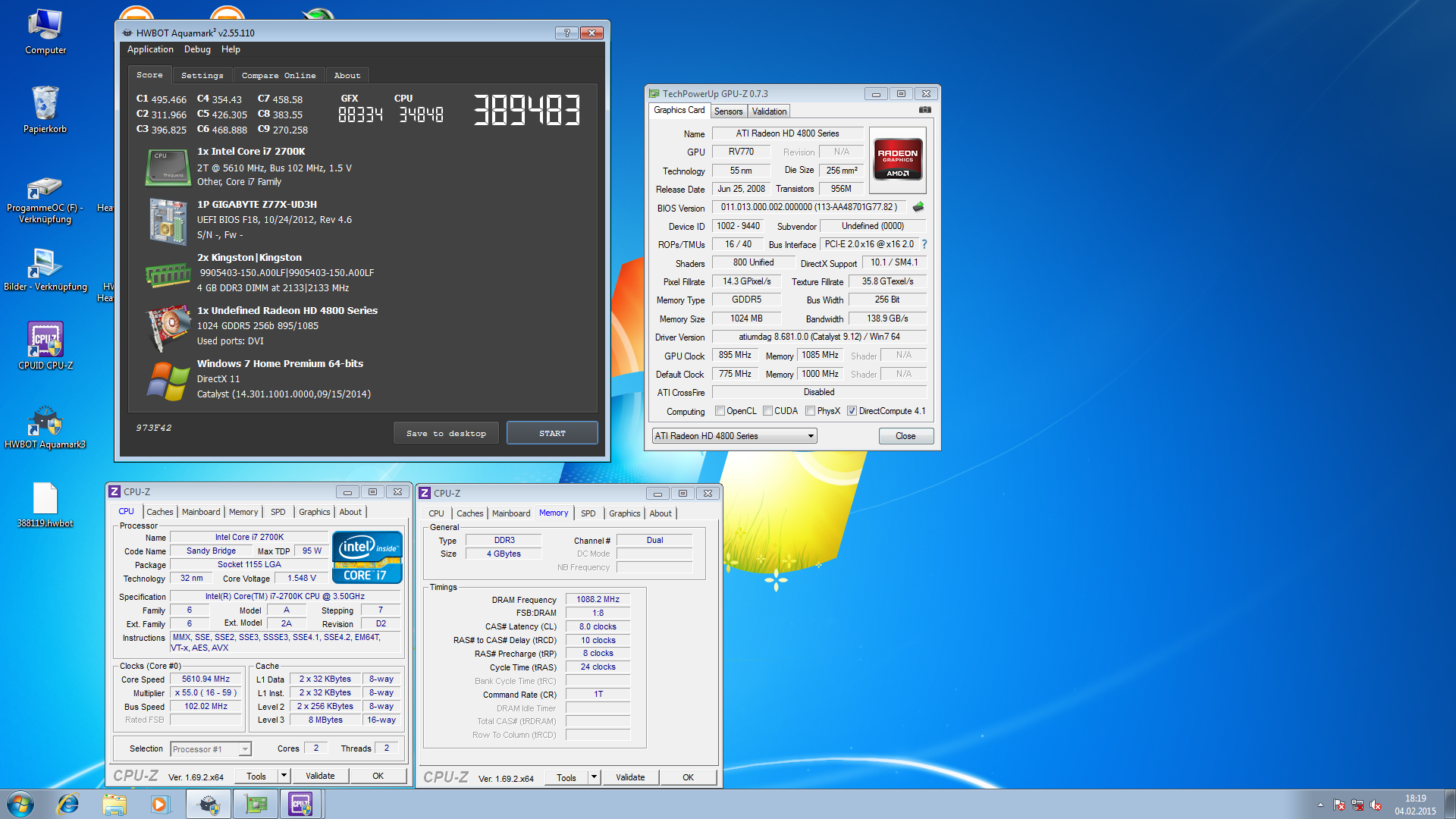The height and width of the screenshot is (819, 1456).
Task: Switch to CPU-Z taskbar button
Action: tap(301, 804)
